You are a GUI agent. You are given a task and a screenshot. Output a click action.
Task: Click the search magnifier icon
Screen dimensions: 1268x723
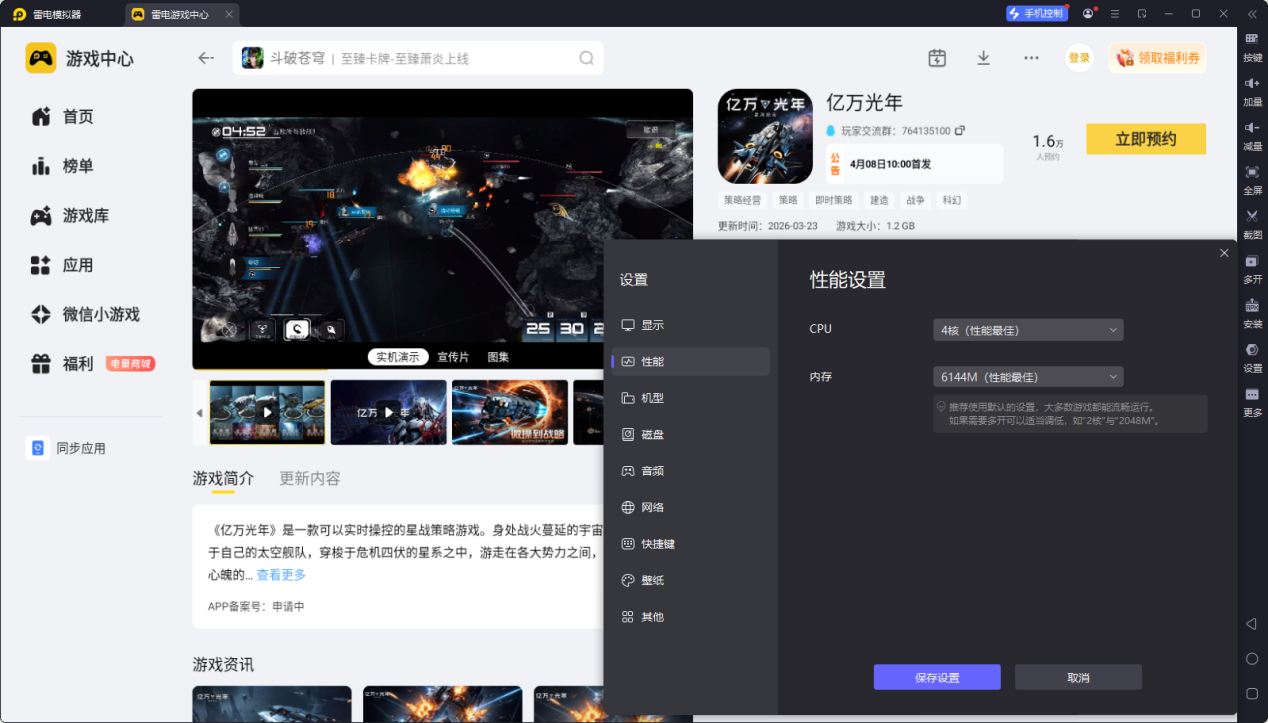(587, 58)
